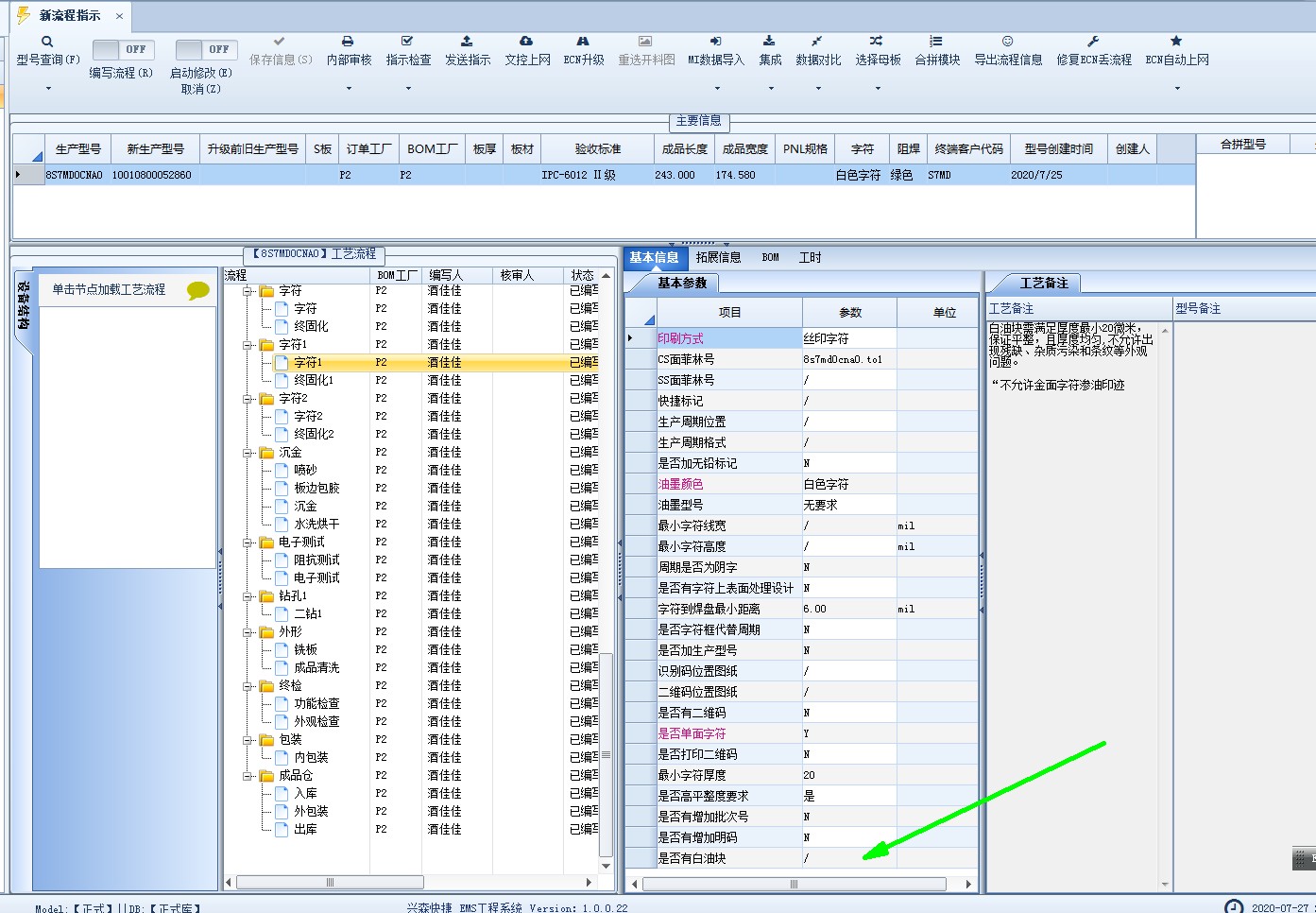Click the 指示检查 checkmark icon
This screenshot has height=913, width=1316.
407,42
